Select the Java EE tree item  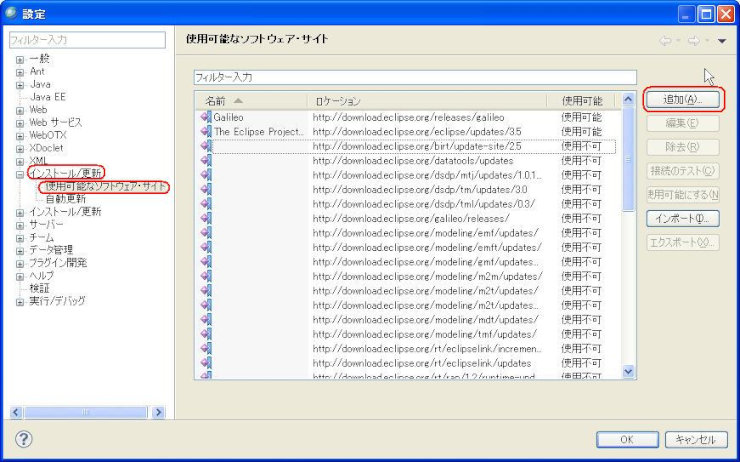46,97
